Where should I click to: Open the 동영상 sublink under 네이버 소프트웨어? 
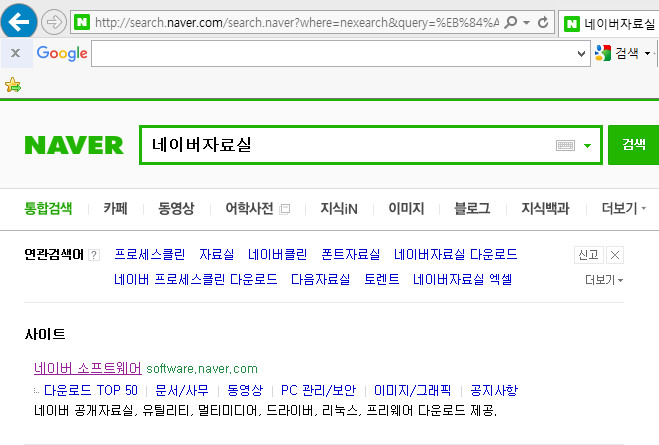point(245,390)
